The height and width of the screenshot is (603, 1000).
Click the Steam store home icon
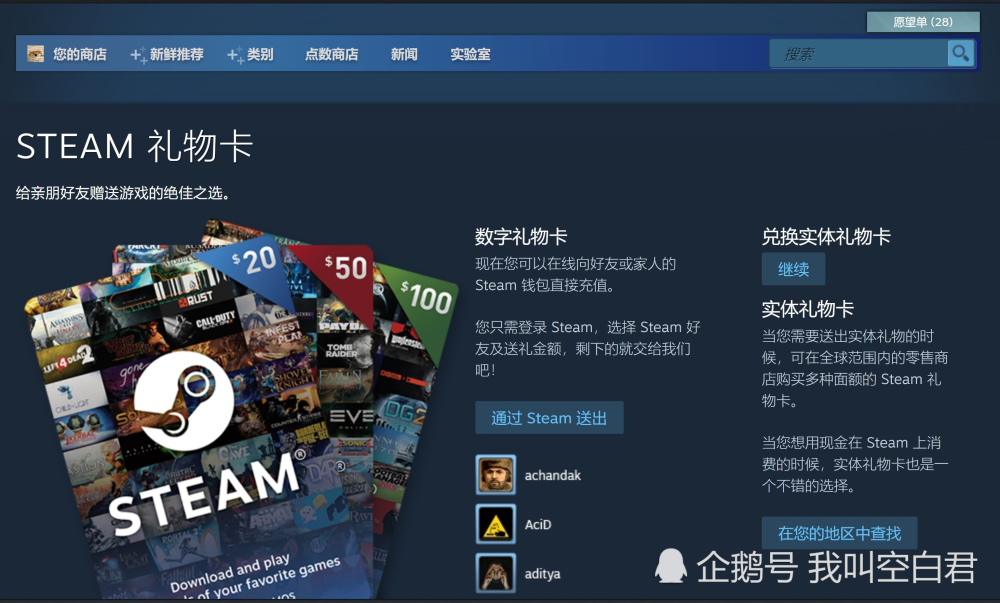[x=34, y=54]
